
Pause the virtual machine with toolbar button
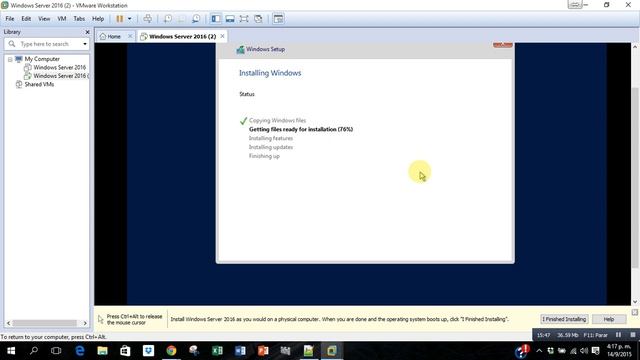click(120, 19)
